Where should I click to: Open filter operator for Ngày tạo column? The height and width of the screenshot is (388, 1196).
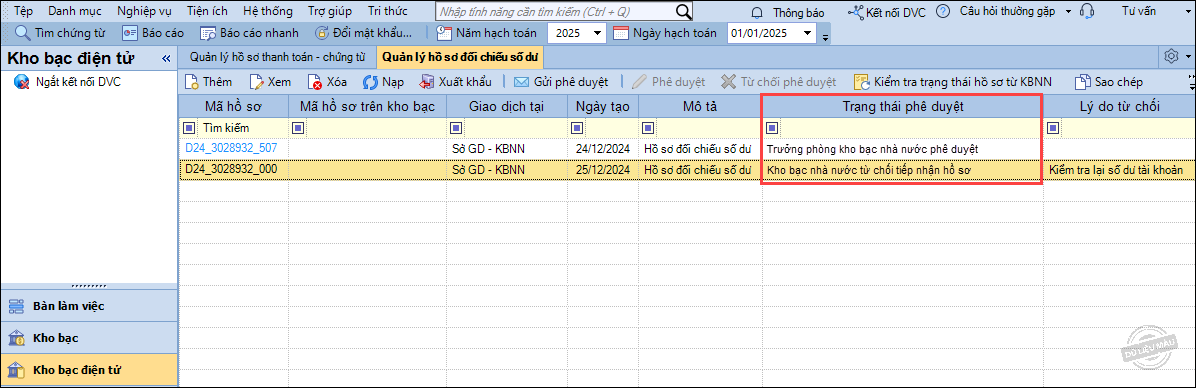[x=577, y=127]
